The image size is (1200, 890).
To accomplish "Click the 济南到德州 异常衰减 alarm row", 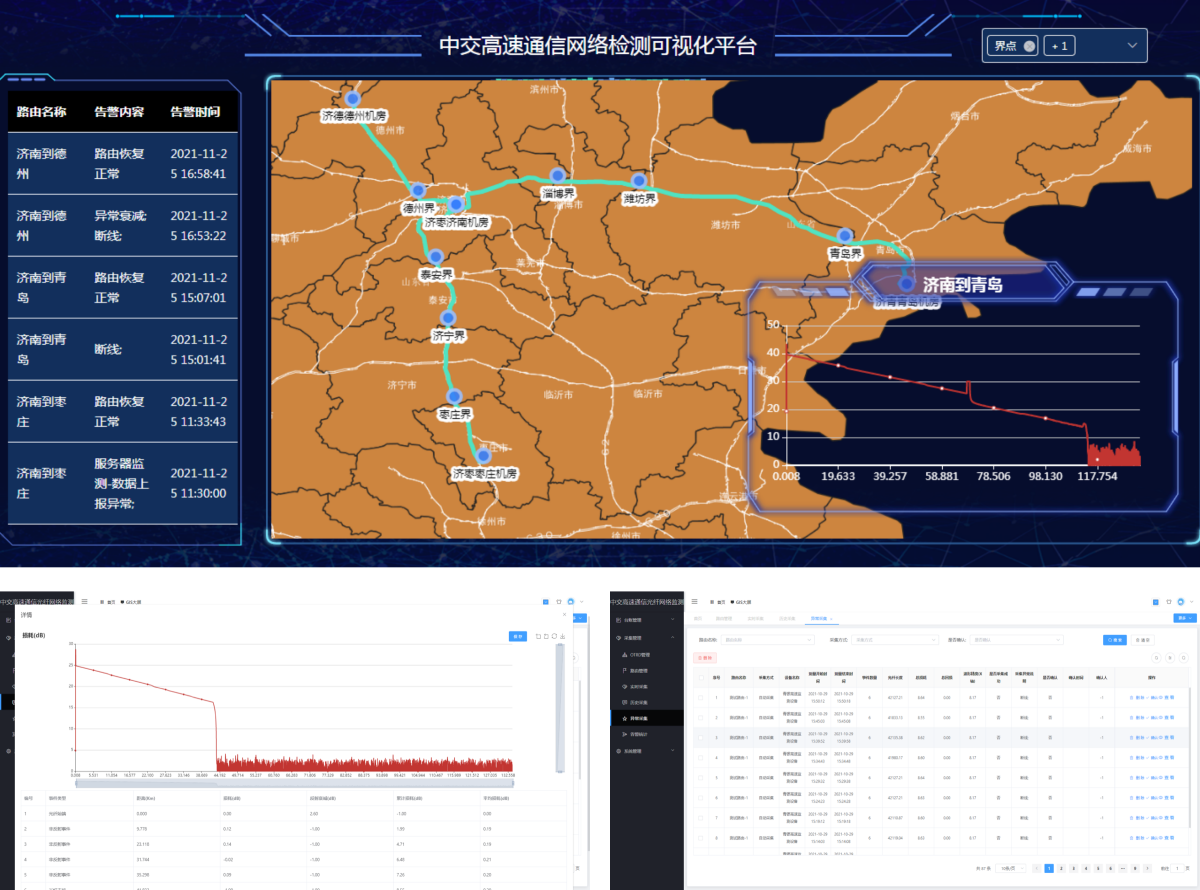I will (123, 225).
